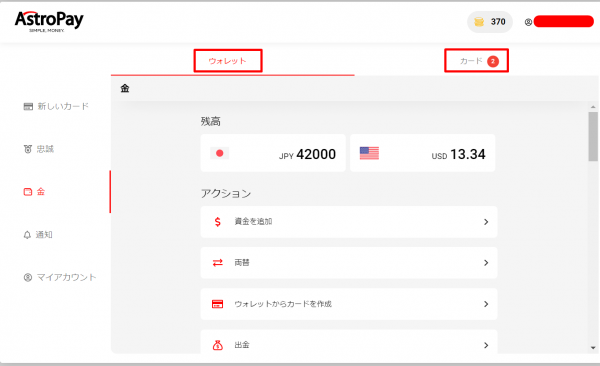Click the user profile icon in header
600x366 pixels.
(528, 22)
